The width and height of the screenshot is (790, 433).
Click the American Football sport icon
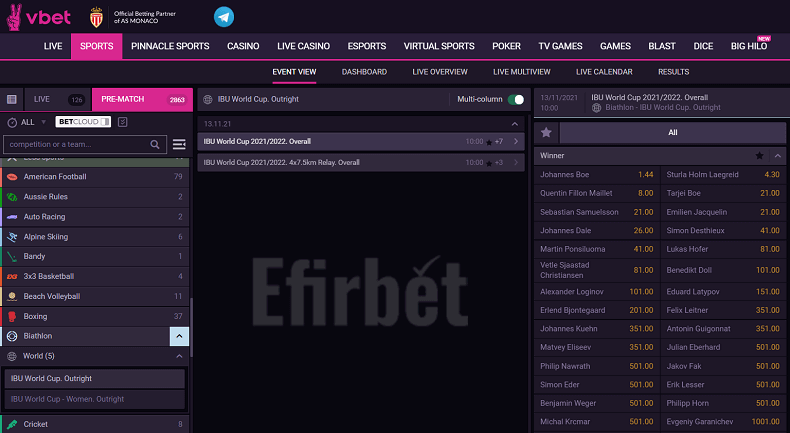click(x=12, y=177)
